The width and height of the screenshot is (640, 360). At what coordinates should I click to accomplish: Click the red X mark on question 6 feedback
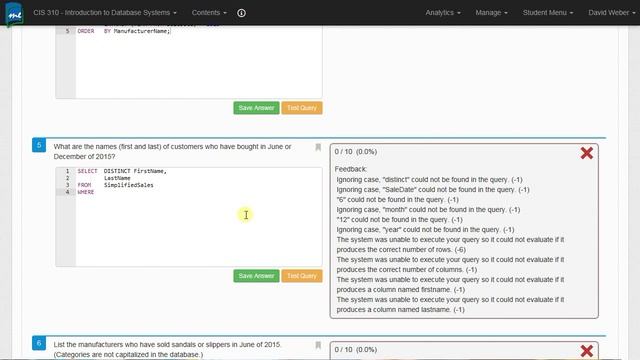click(587, 351)
